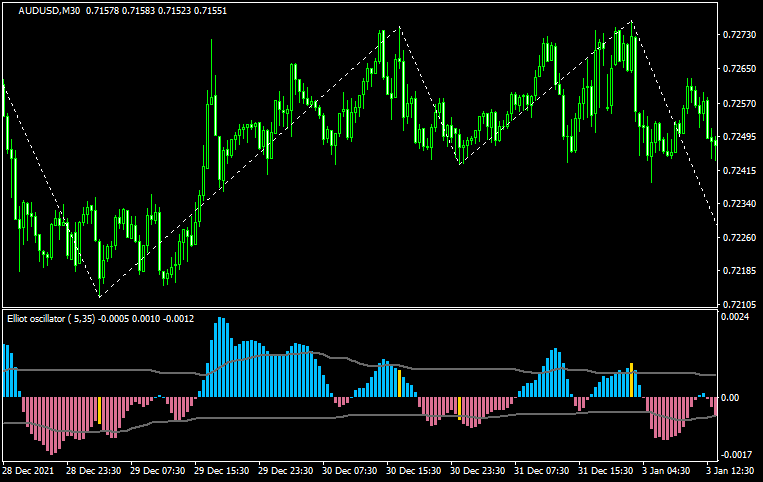Click the 0.72730 price axis label
The image size is (763, 482).
click(x=738, y=35)
